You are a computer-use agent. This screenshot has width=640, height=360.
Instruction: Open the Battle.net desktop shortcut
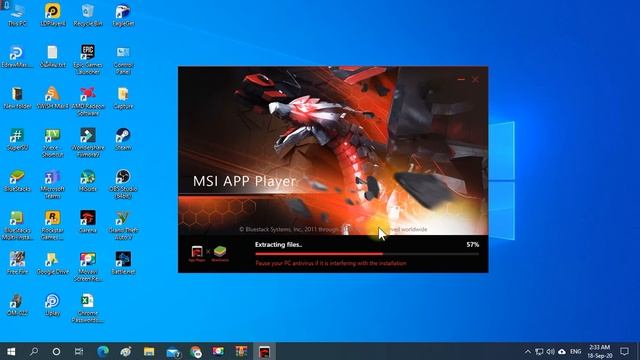click(123, 263)
